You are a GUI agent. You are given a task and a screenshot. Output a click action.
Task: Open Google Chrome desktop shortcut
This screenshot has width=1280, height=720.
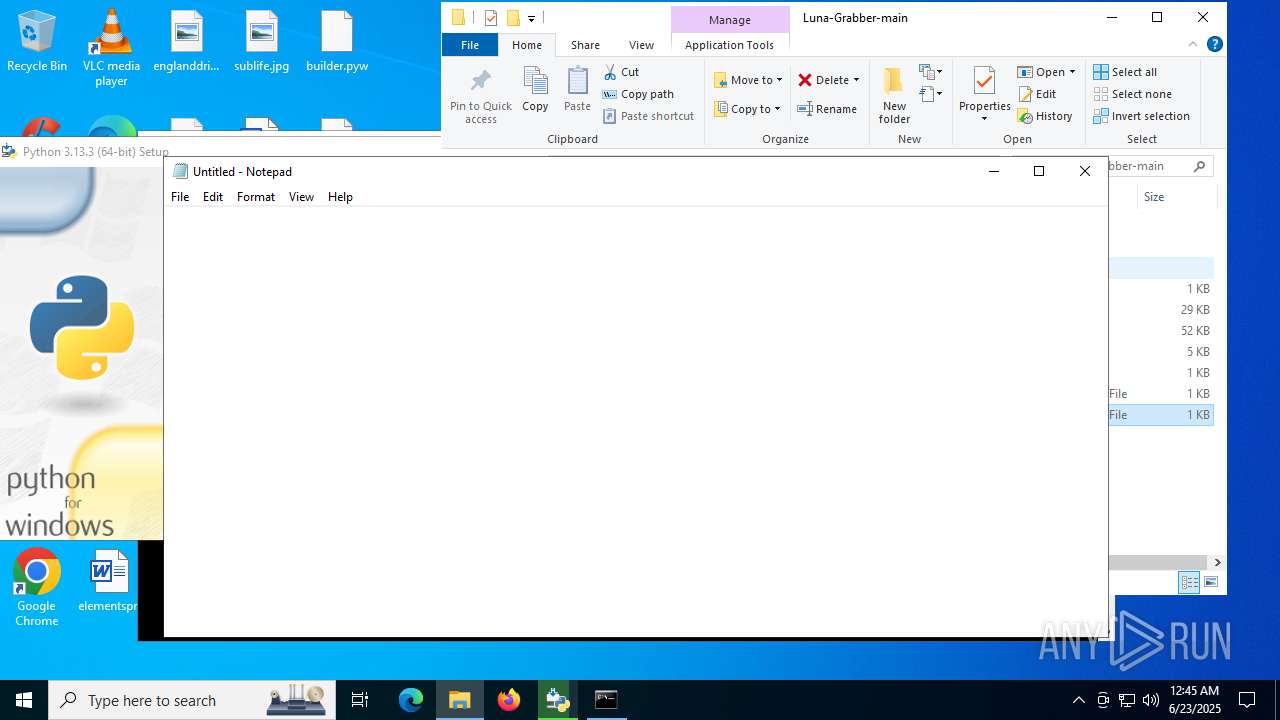click(x=37, y=588)
